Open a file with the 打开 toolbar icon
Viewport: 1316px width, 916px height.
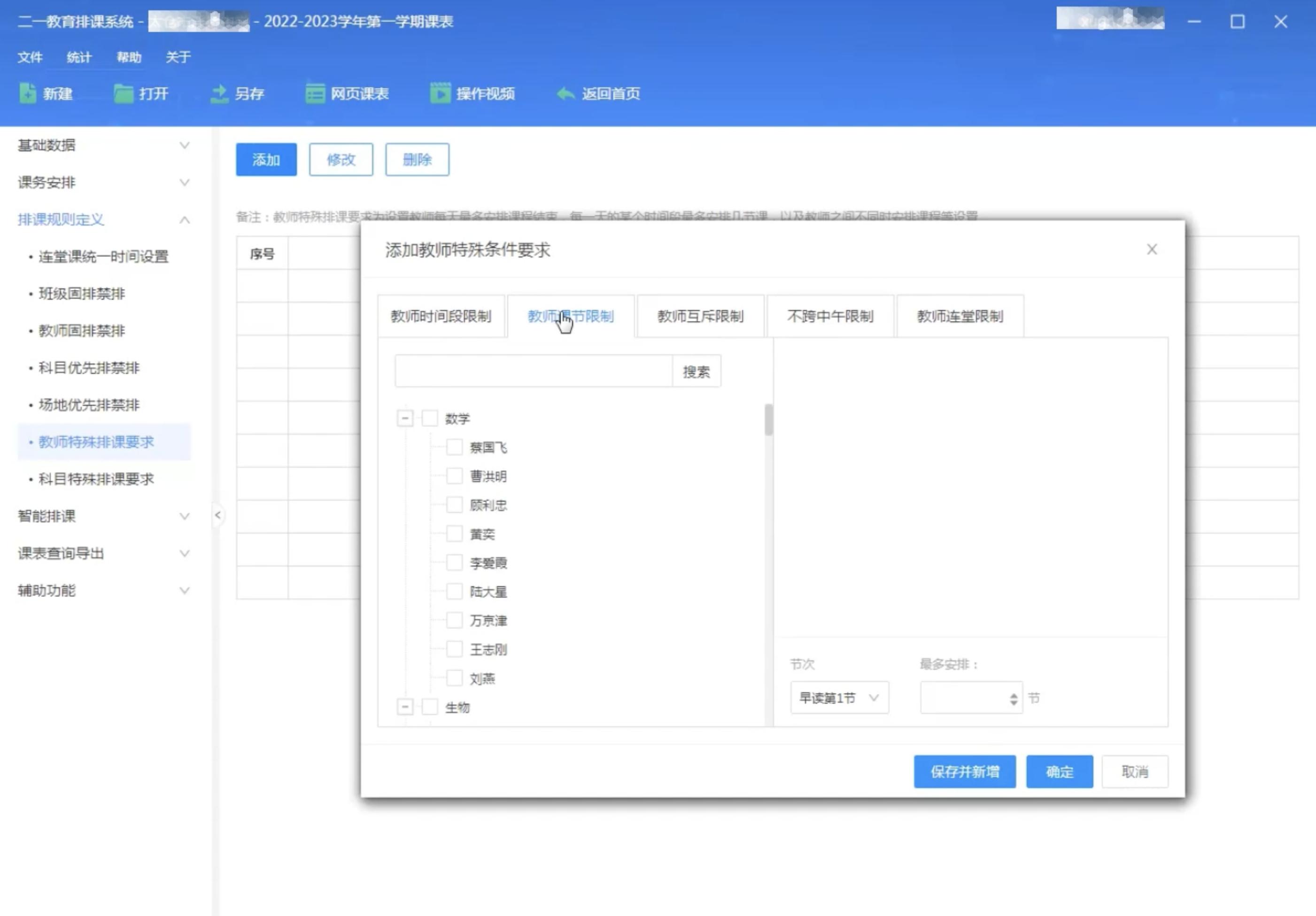[143, 93]
